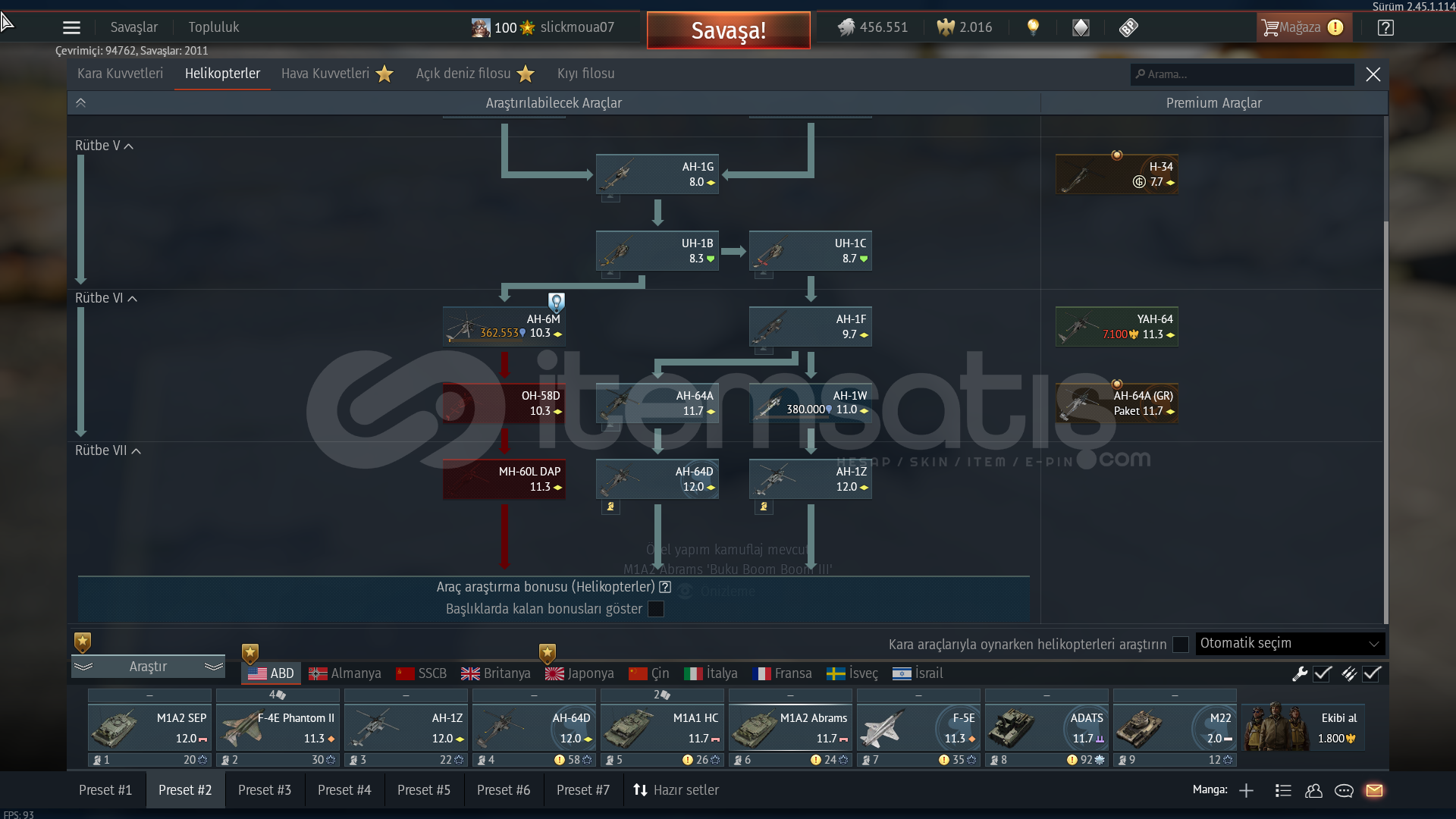
Task: Select AH-1W helicopter in tree
Action: pyautogui.click(x=811, y=403)
